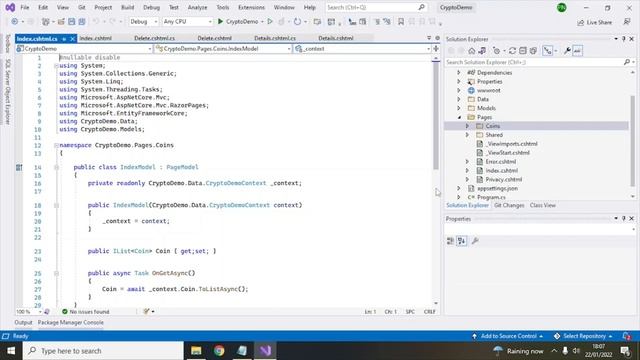The image size is (640, 360).
Task: Collapse the namespace code fold marker
Action: [x=56, y=145]
